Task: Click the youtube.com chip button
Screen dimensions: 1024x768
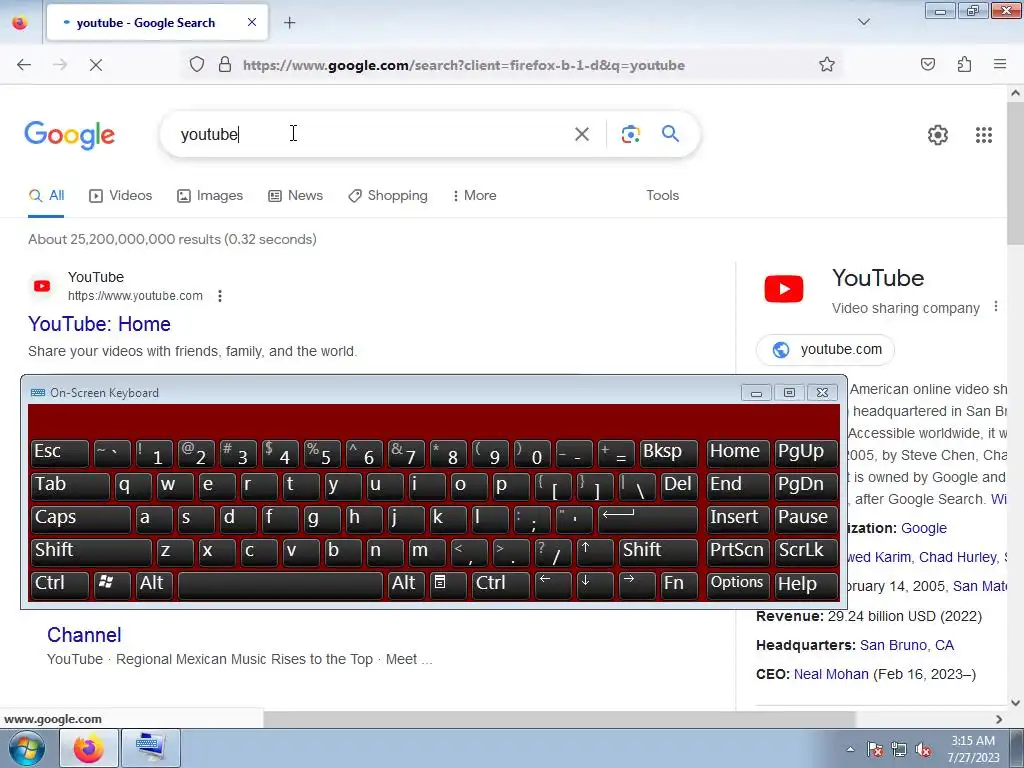Action: [x=825, y=349]
